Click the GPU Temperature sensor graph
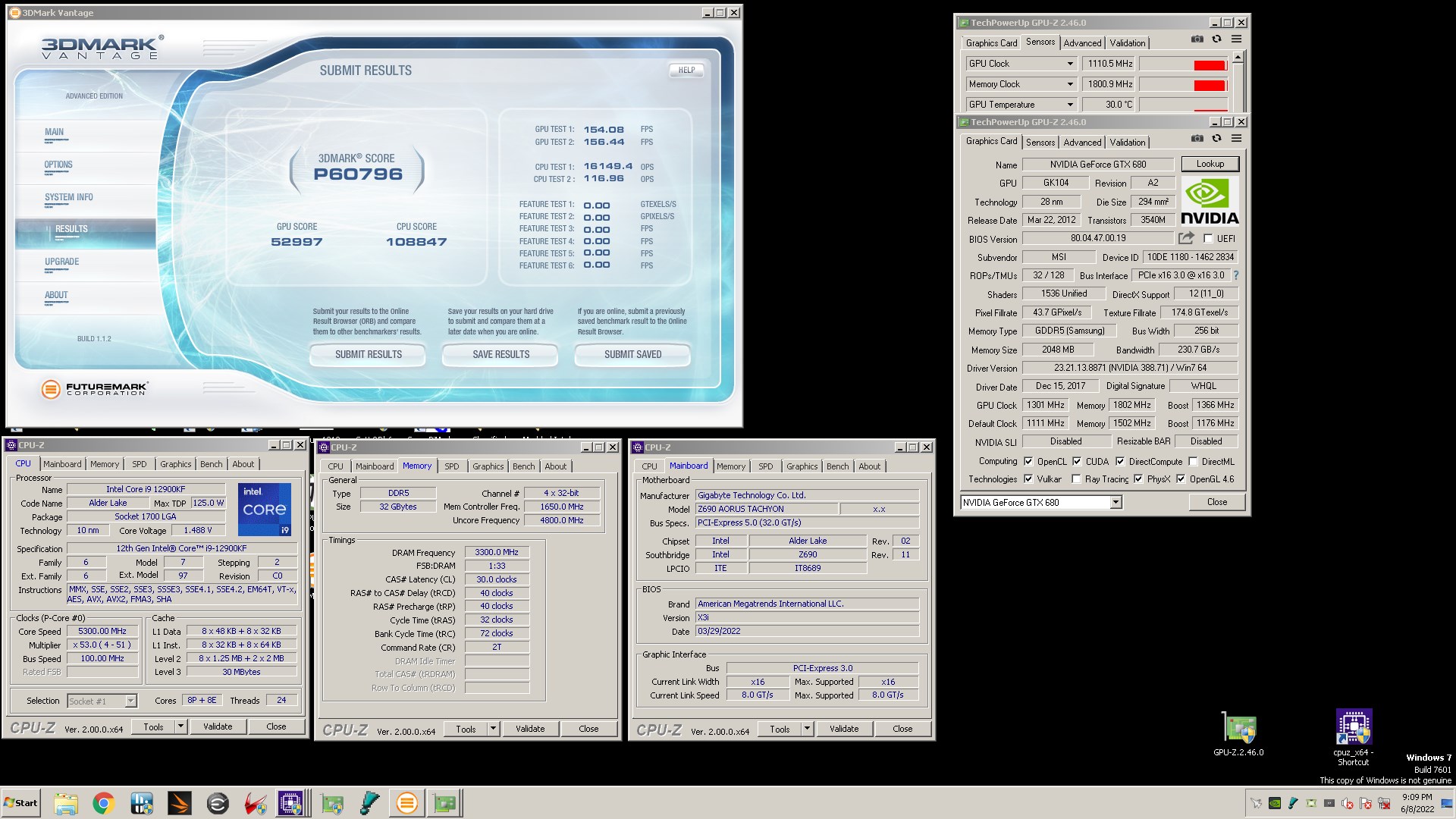This screenshot has width=1456, height=819. point(1183,105)
